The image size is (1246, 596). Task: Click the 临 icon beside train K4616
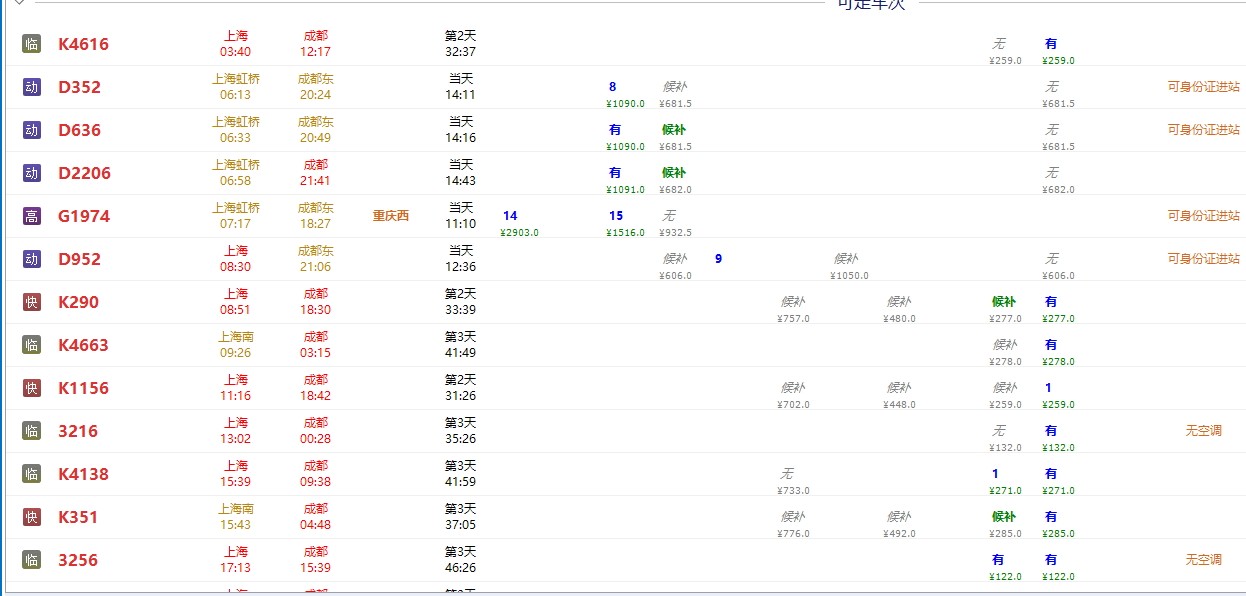pyautogui.click(x=31, y=44)
